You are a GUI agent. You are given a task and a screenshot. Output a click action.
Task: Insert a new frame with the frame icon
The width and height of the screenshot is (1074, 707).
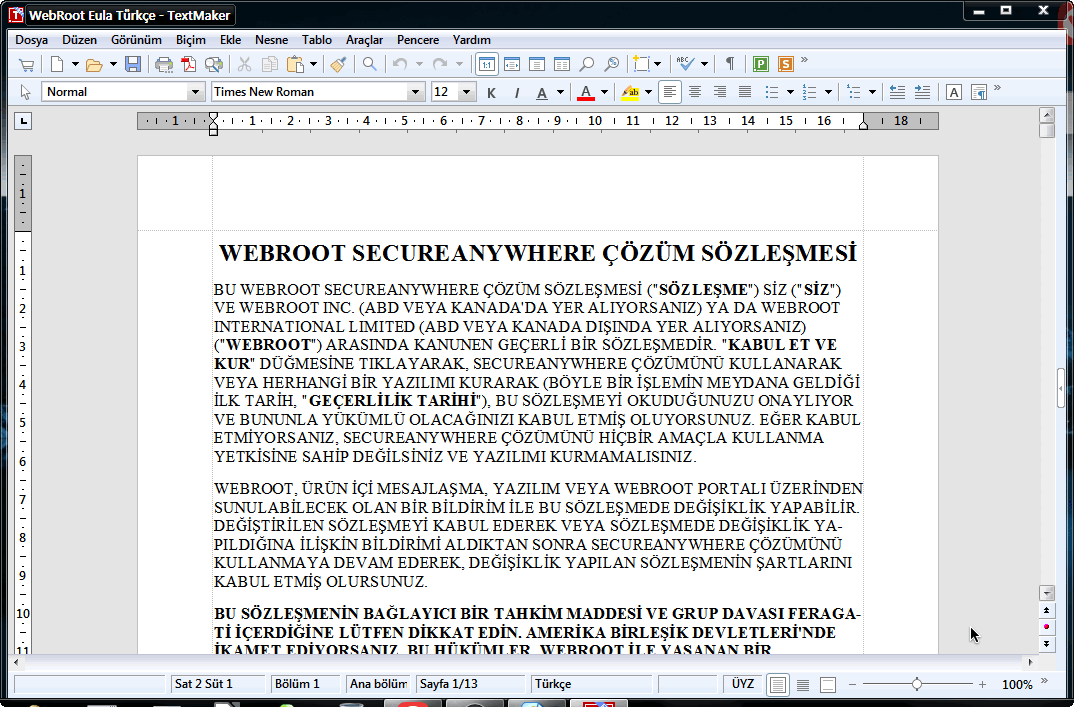pos(641,64)
